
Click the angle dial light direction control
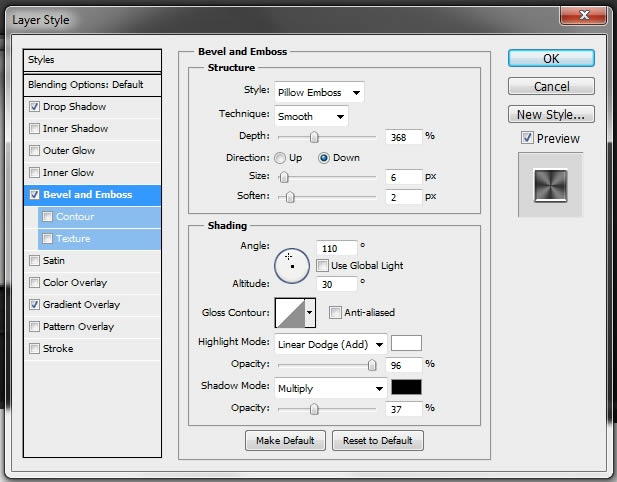coord(292,266)
